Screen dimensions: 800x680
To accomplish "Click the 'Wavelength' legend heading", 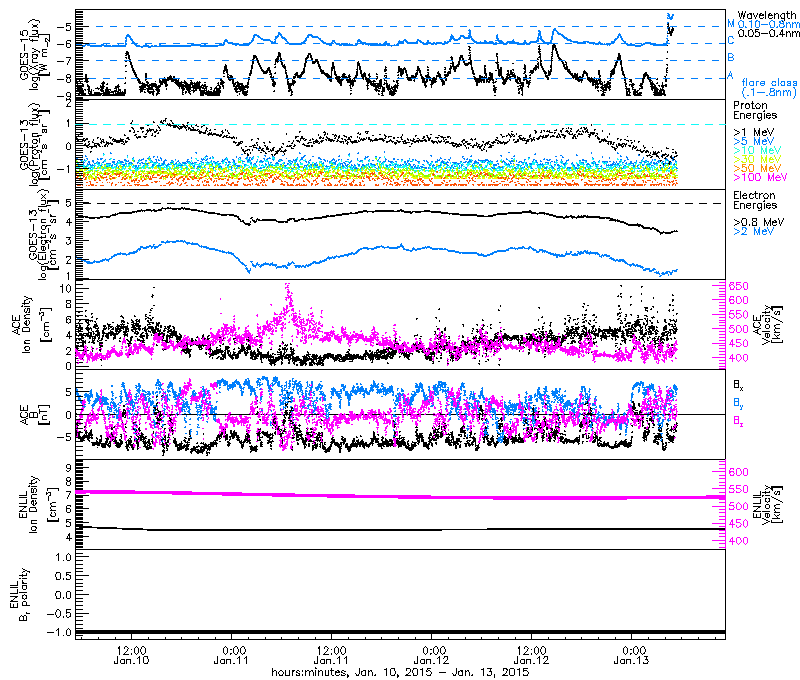I will tap(766, 15).
